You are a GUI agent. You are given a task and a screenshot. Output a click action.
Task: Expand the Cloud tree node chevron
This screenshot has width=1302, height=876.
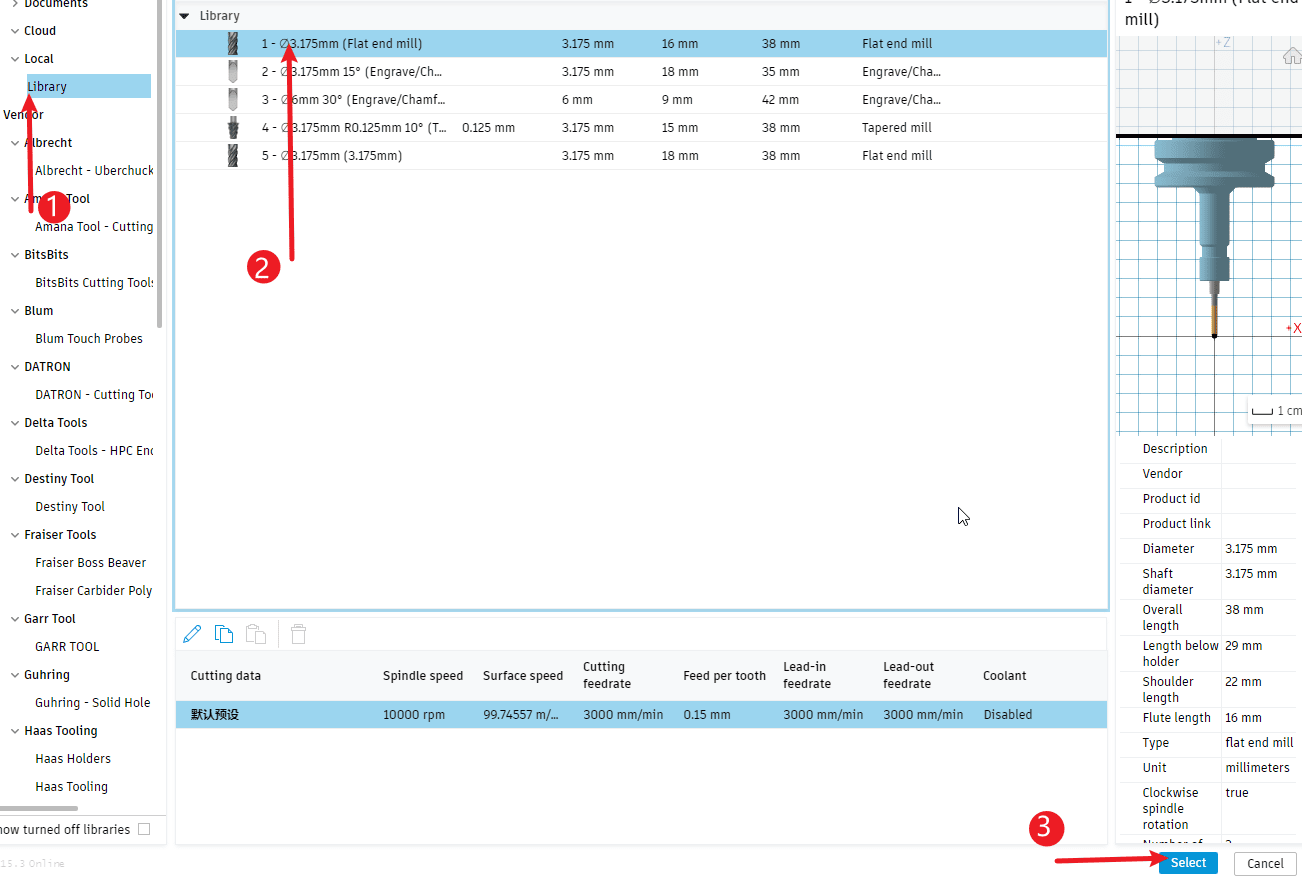pyautogui.click(x=15, y=31)
